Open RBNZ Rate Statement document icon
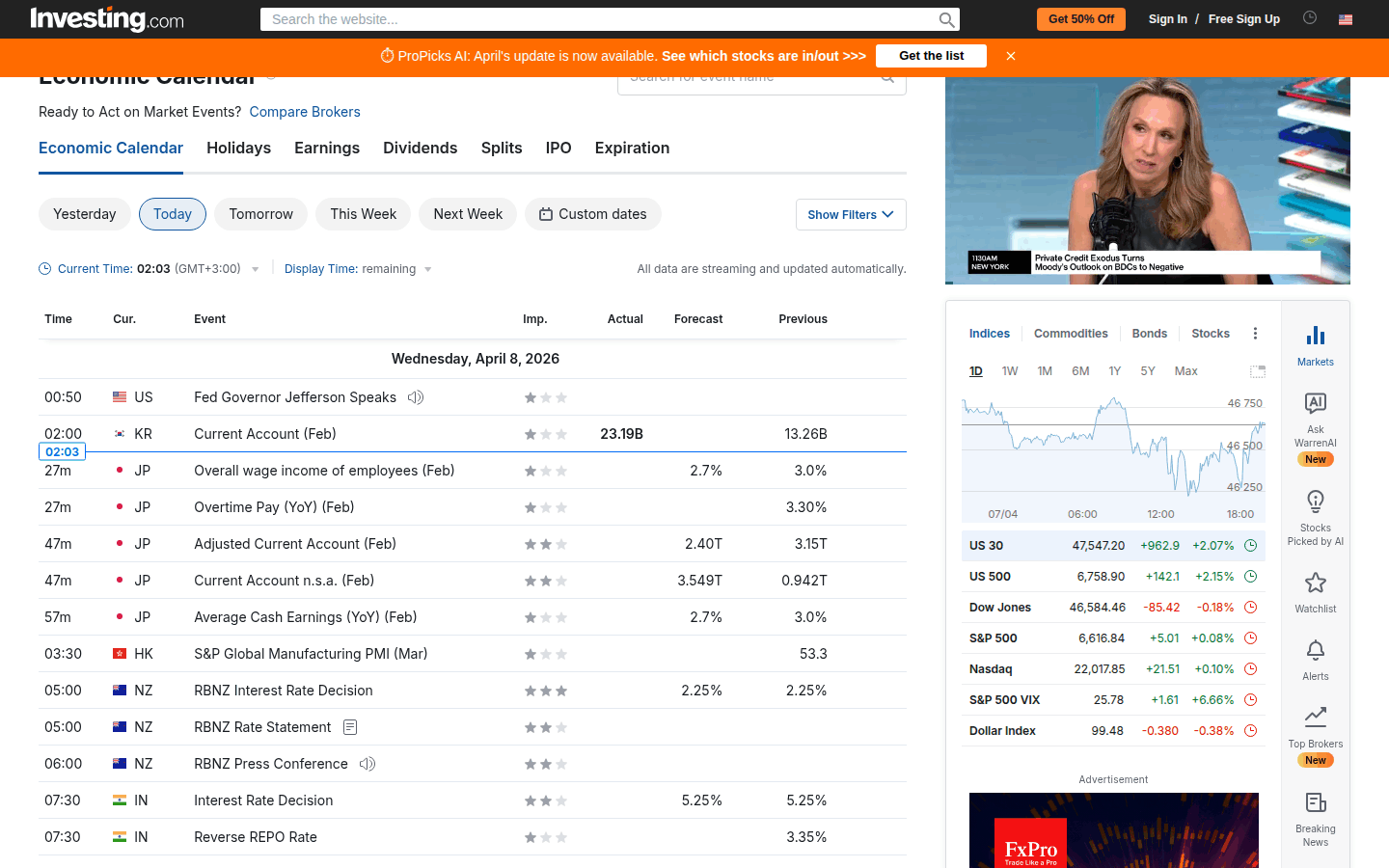This screenshot has width=1389, height=868. pos(350,727)
